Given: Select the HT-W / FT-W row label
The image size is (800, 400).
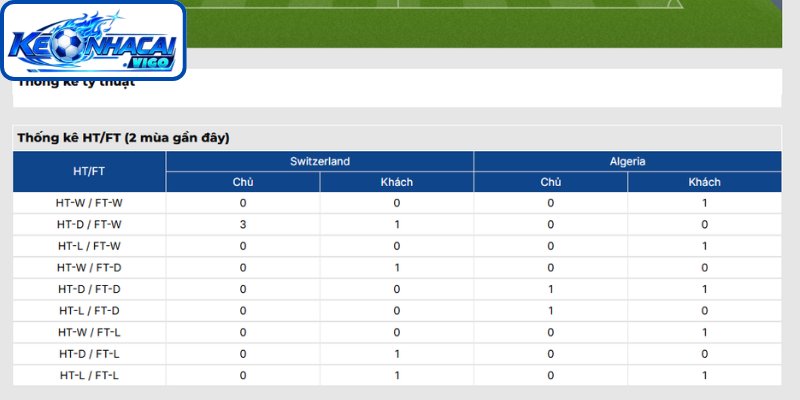Looking at the screenshot, I should pyautogui.click(x=89, y=203).
